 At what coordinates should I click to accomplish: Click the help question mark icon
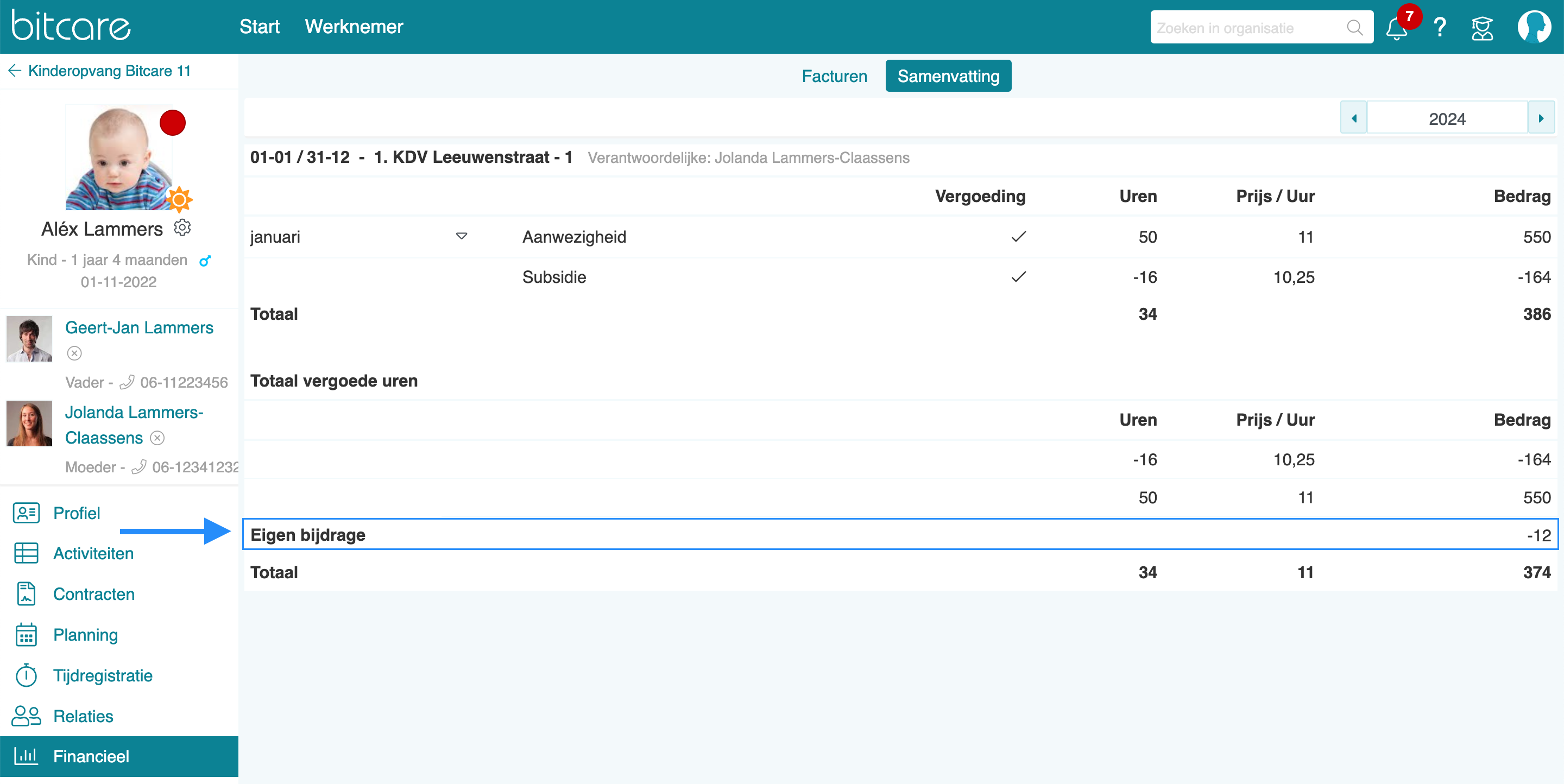tap(1440, 28)
